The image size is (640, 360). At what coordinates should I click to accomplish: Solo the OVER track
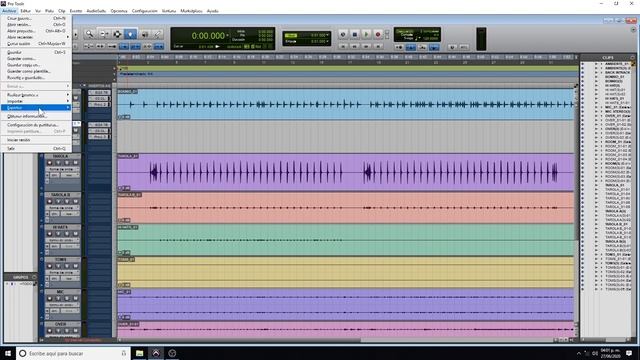point(67,331)
